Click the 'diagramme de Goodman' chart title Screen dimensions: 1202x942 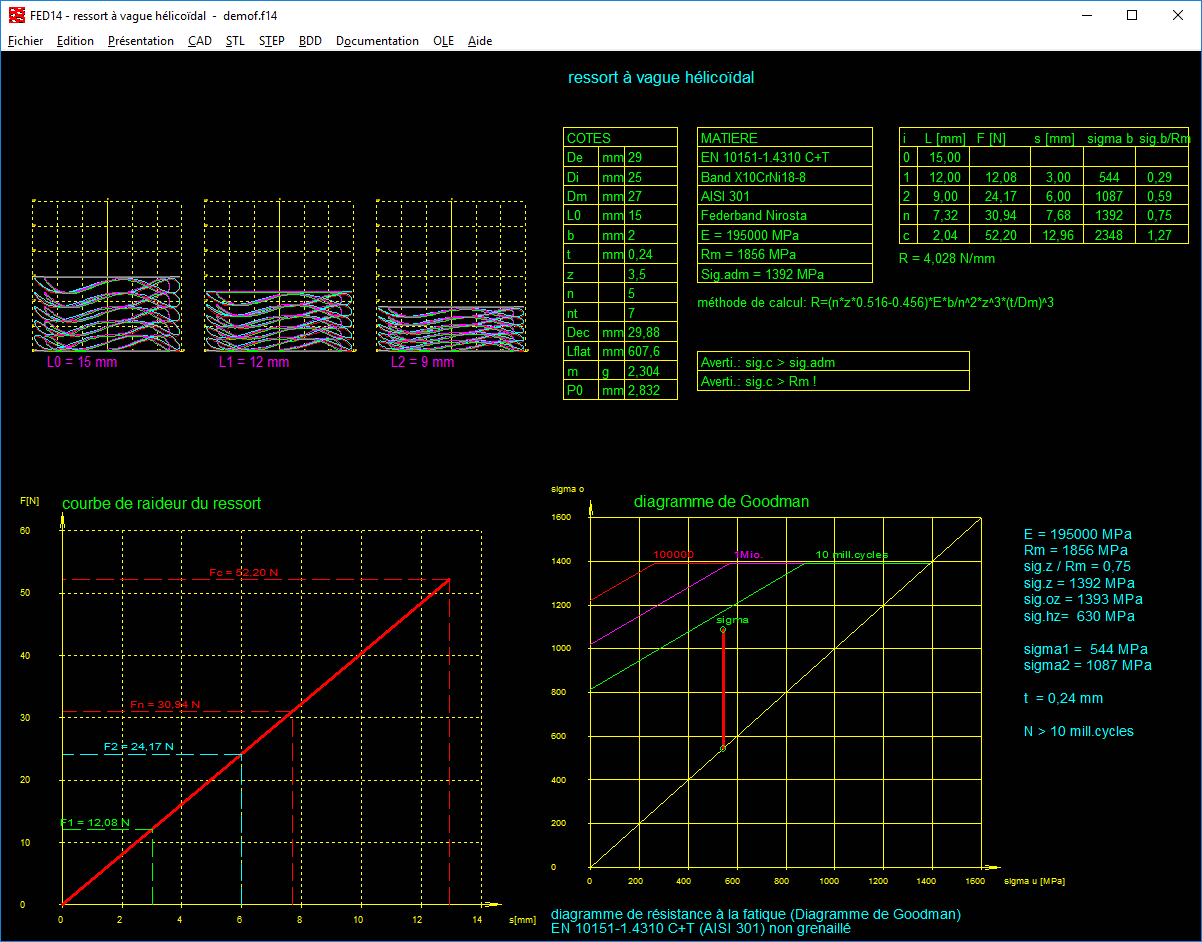pyautogui.click(x=721, y=502)
